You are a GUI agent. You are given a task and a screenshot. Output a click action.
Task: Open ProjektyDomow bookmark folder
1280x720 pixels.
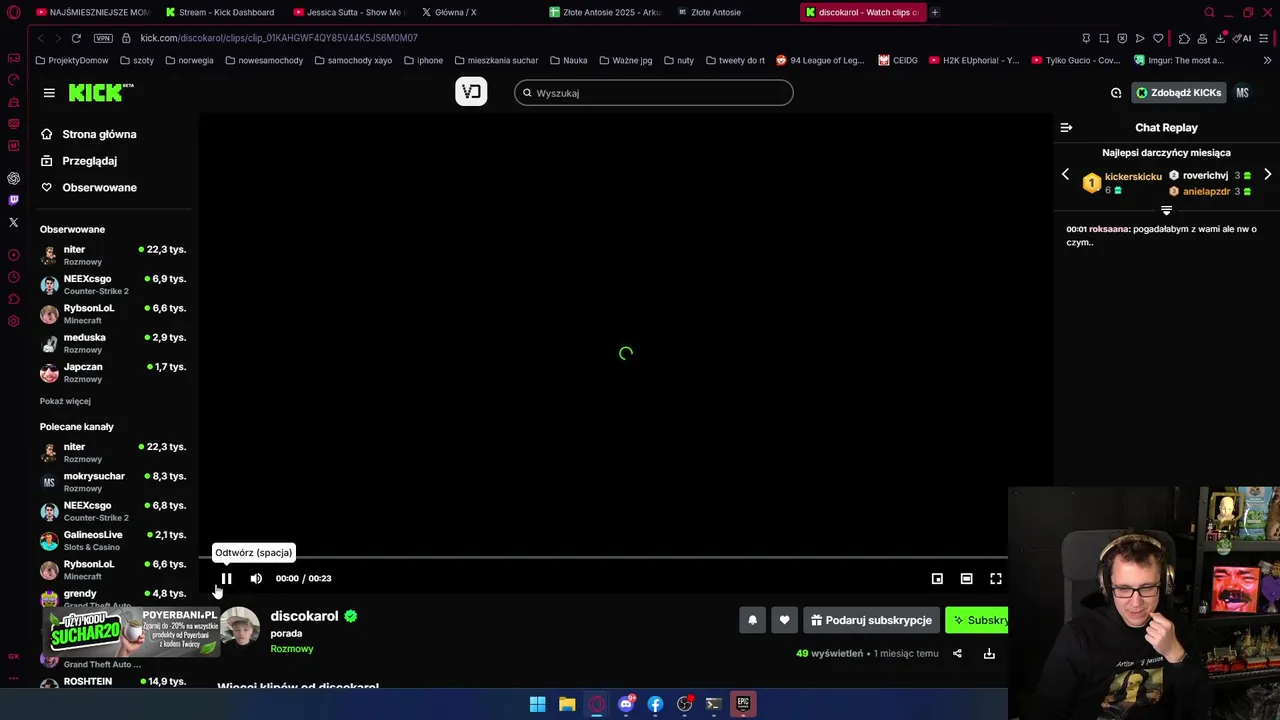coord(72,60)
